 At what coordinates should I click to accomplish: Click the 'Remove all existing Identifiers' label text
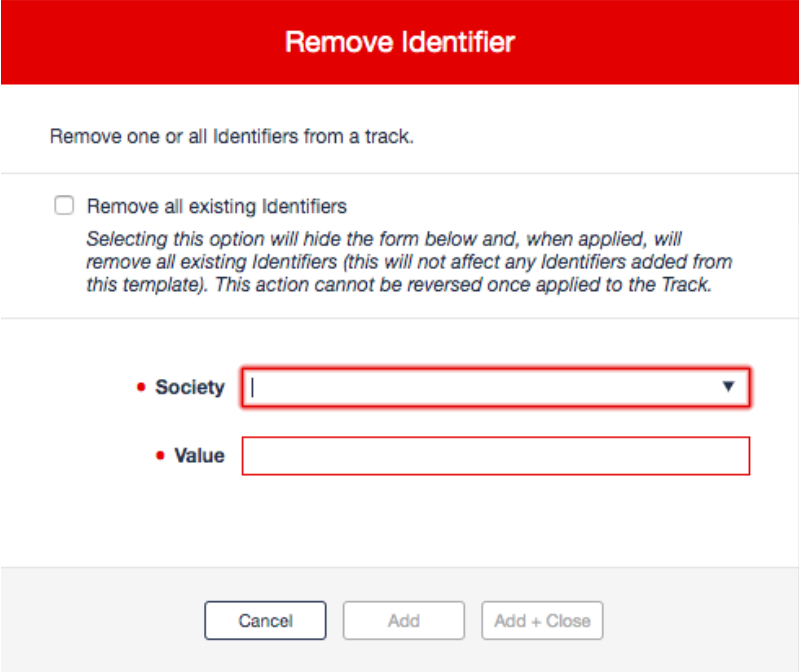(217, 206)
